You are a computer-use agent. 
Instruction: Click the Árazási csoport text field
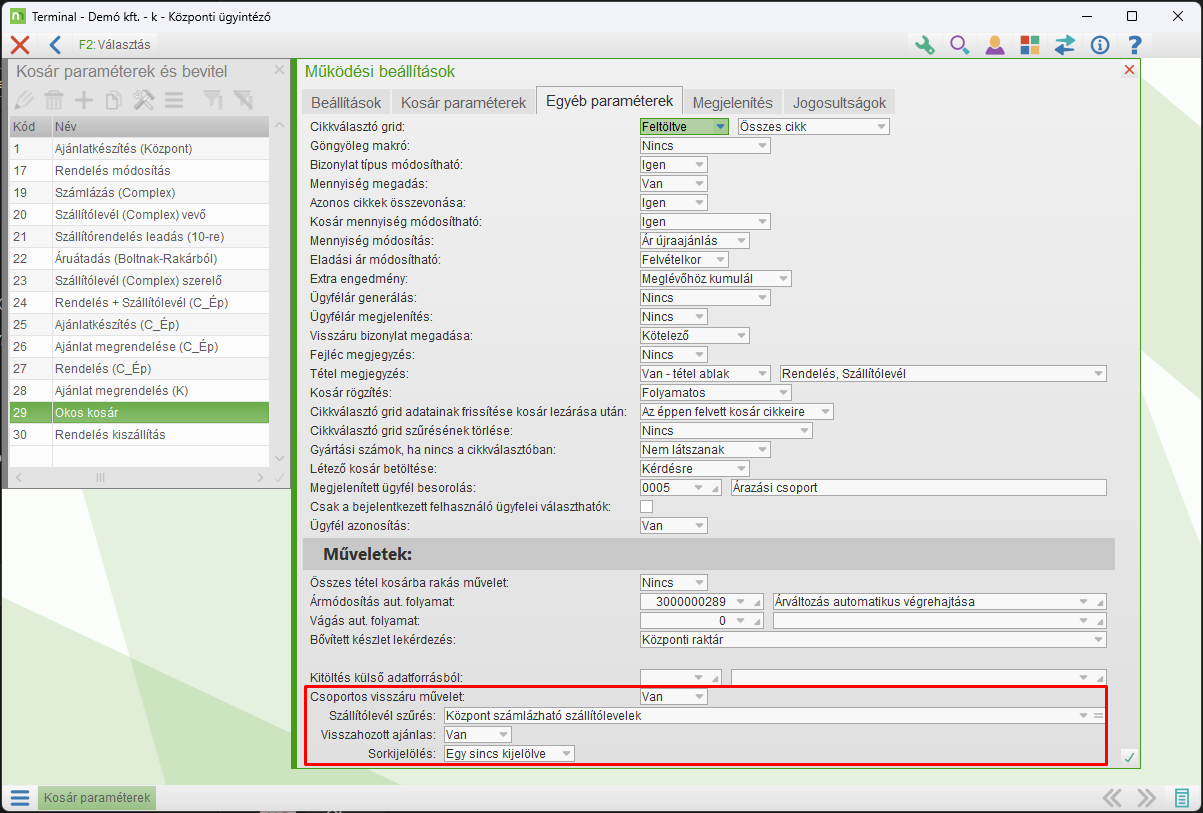[x=917, y=487]
